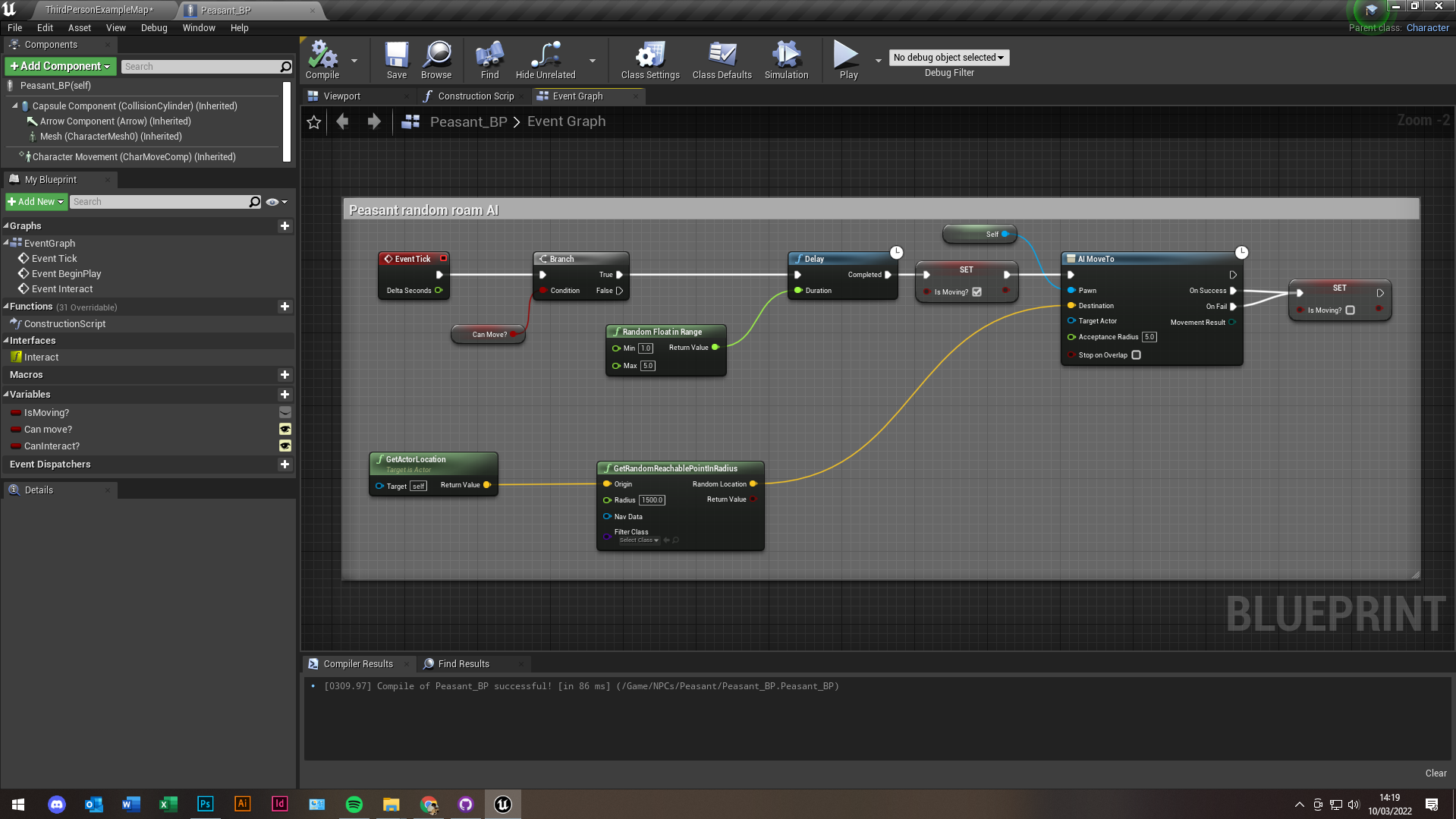
Task: Open Class Settings
Action: click(649, 59)
